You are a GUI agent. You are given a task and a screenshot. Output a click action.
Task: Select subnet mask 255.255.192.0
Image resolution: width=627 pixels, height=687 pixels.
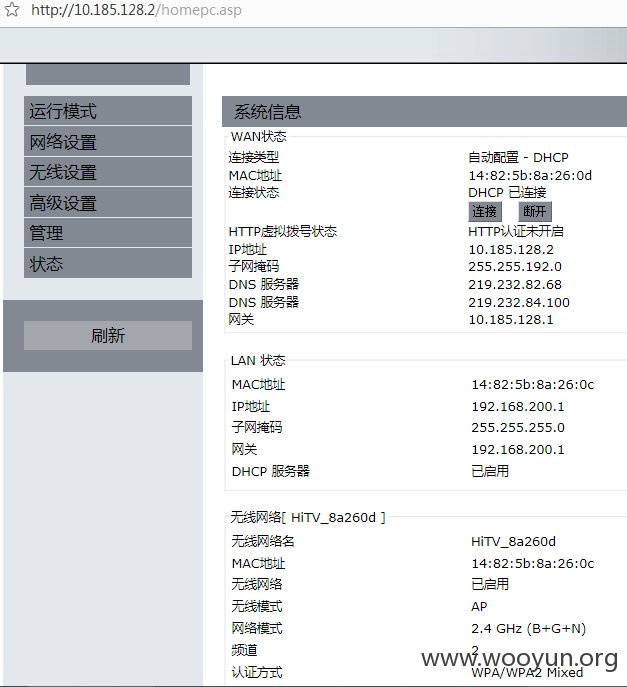click(515, 267)
